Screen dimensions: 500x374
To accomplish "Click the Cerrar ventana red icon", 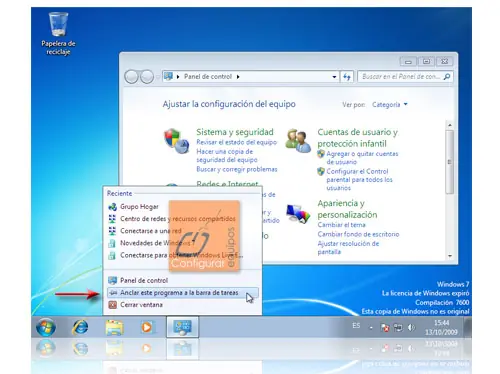I will [x=113, y=305].
